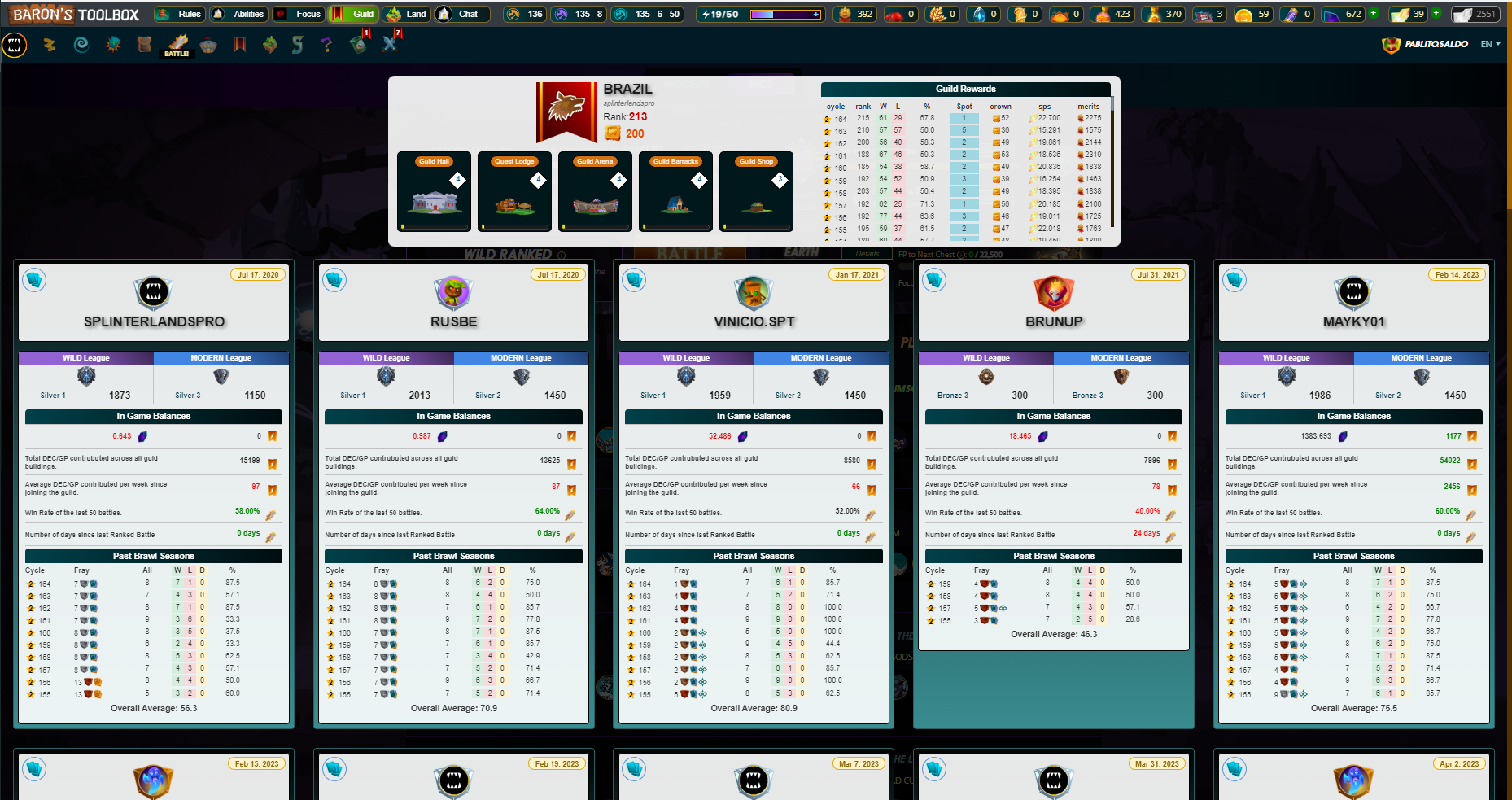Open the floating land island icon
This screenshot has height=800, width=1512.
click(270, 45)
